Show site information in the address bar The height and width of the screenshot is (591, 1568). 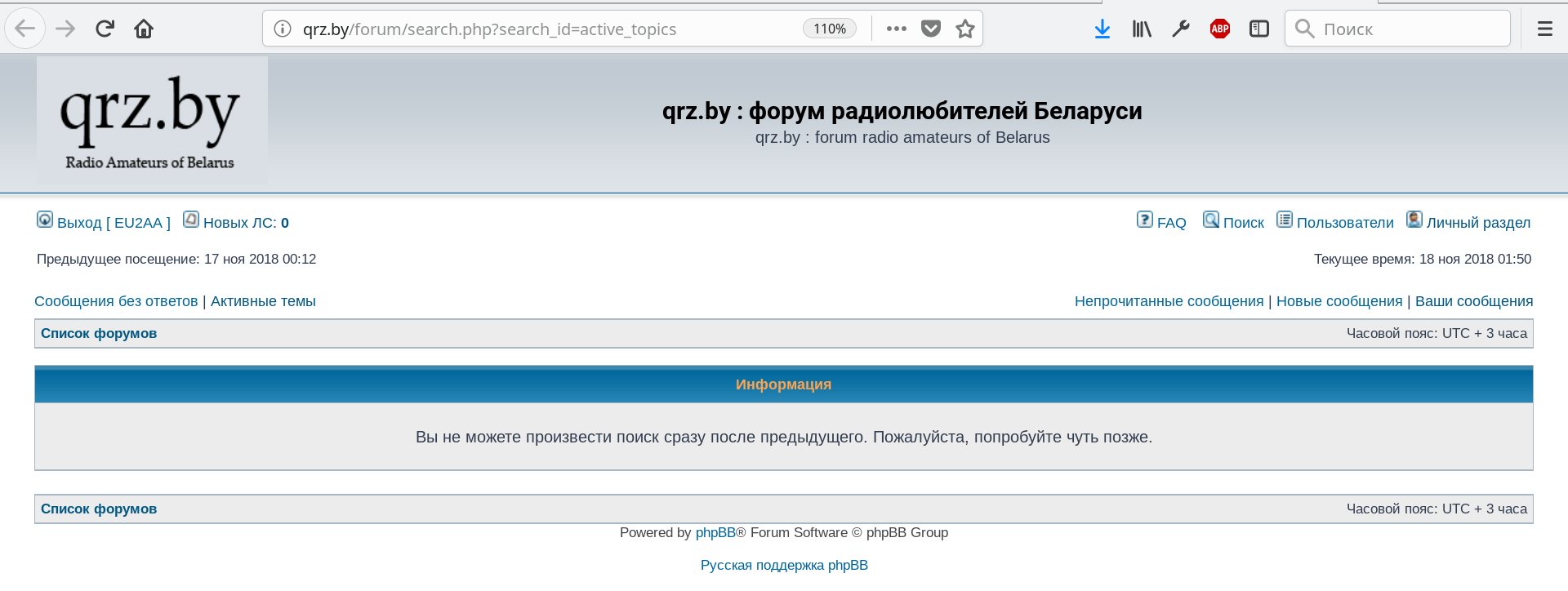283,29
